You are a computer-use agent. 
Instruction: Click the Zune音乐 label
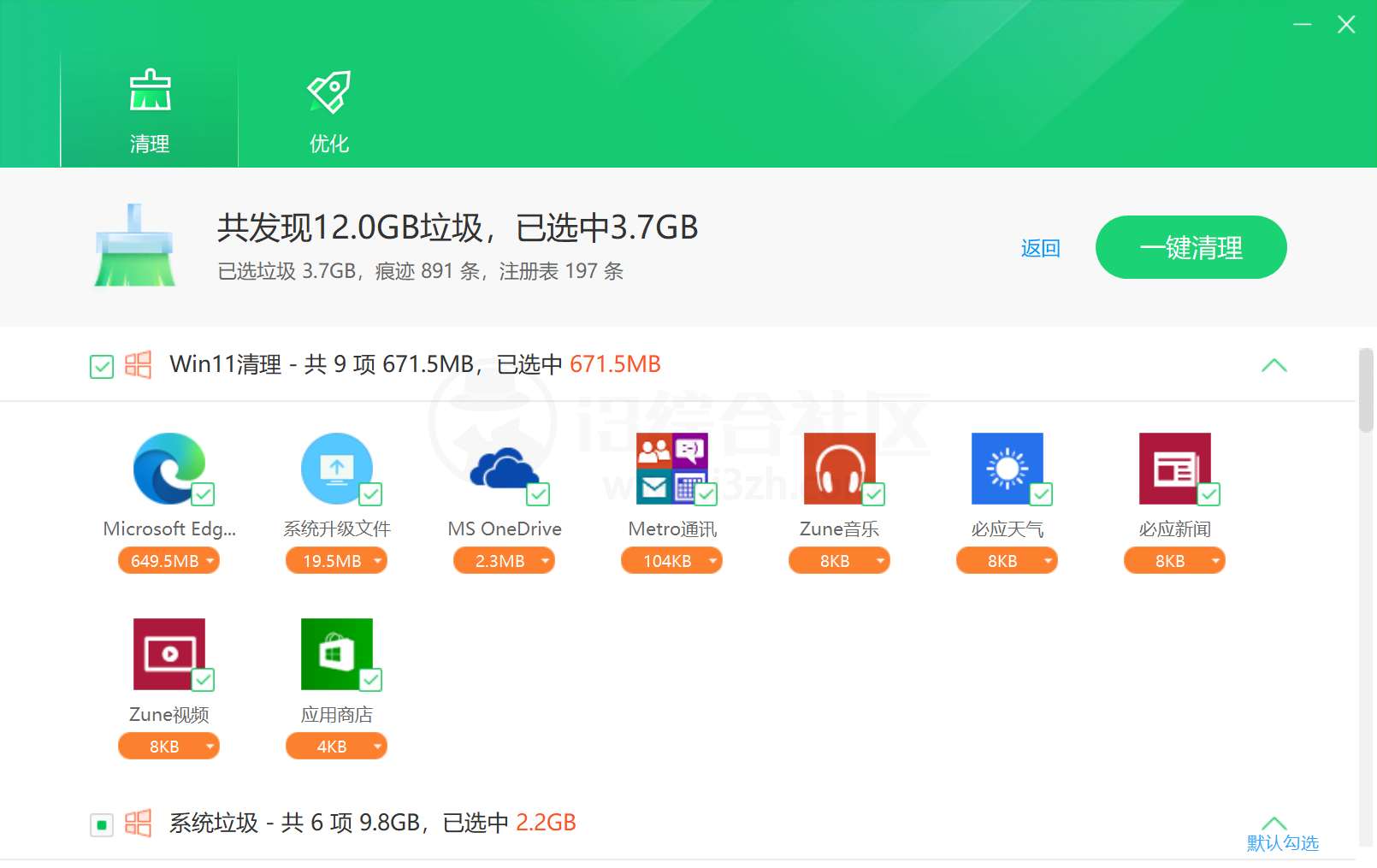tap(840, 529)
